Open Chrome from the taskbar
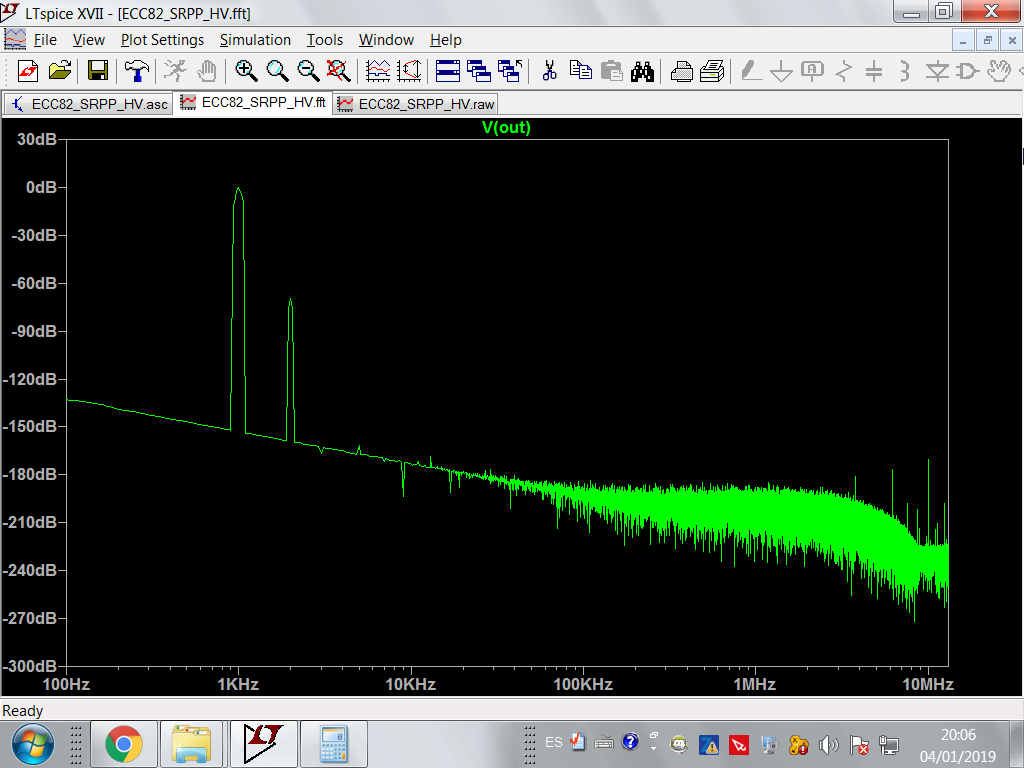Viewport: 1024px width, 768px height. pos(123,744)
